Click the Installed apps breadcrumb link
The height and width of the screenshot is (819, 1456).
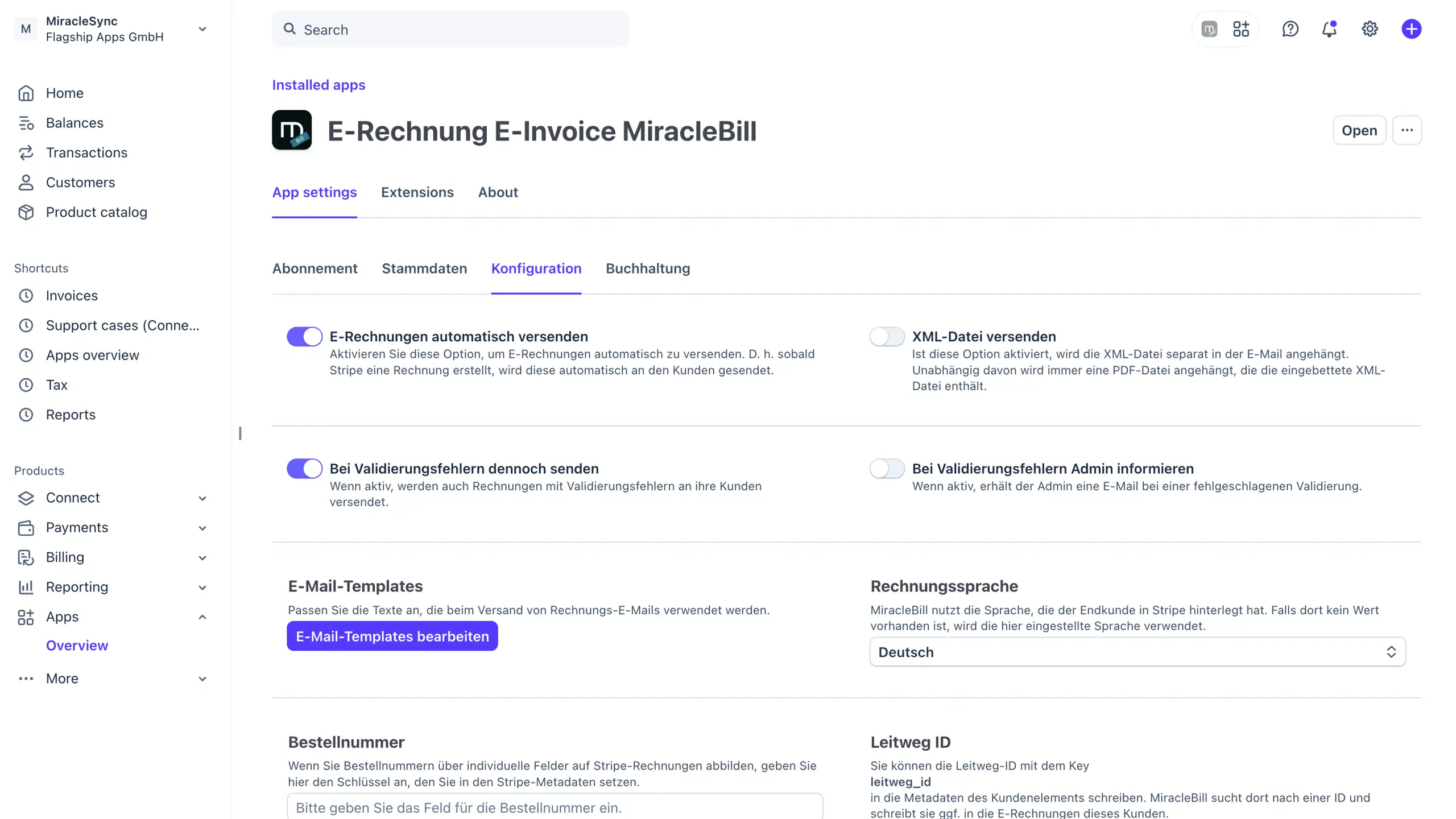point(318,85)
